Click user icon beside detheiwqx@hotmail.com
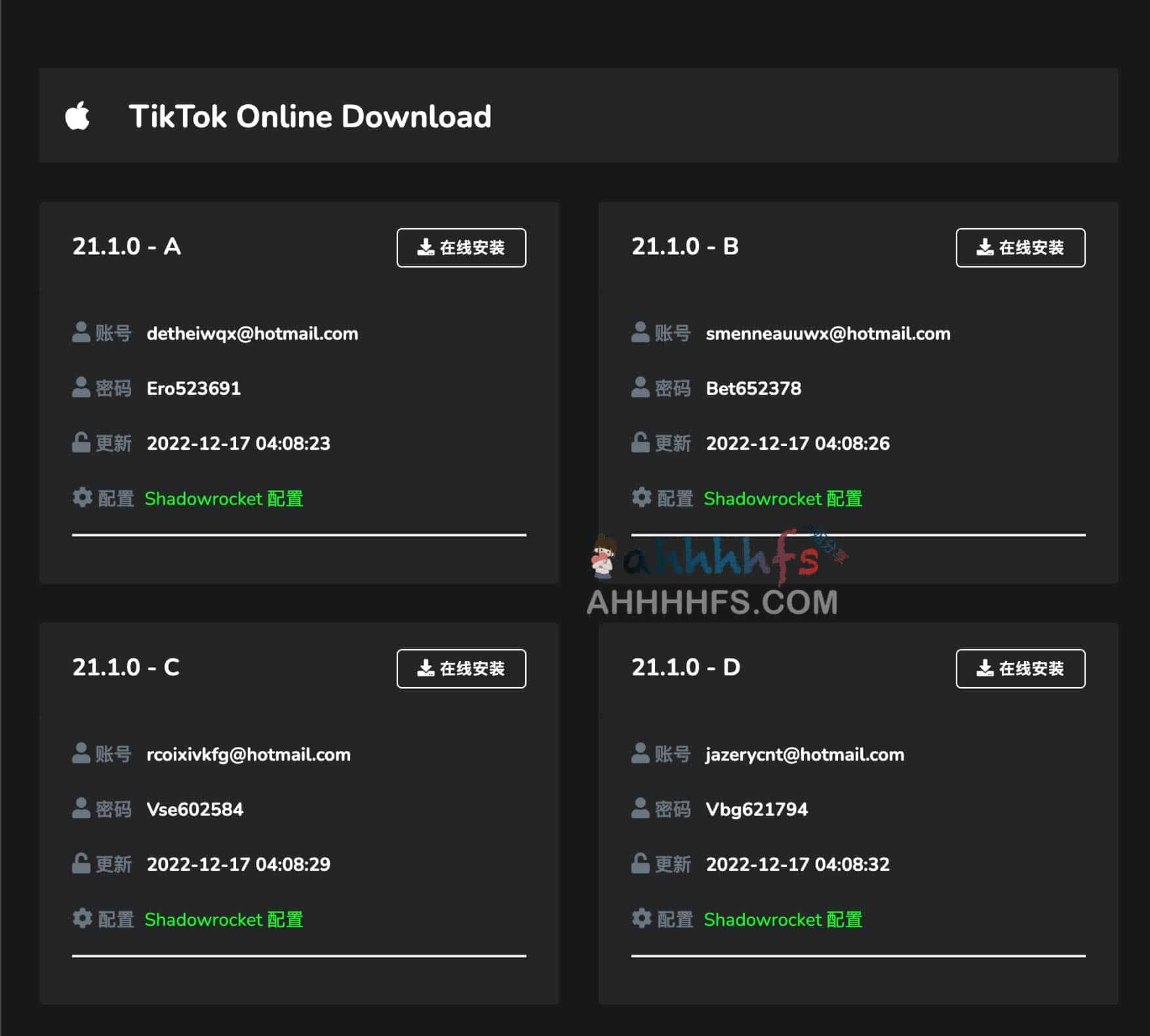1150x1036 pixels. pyautogui.click(x=81, y=332)
